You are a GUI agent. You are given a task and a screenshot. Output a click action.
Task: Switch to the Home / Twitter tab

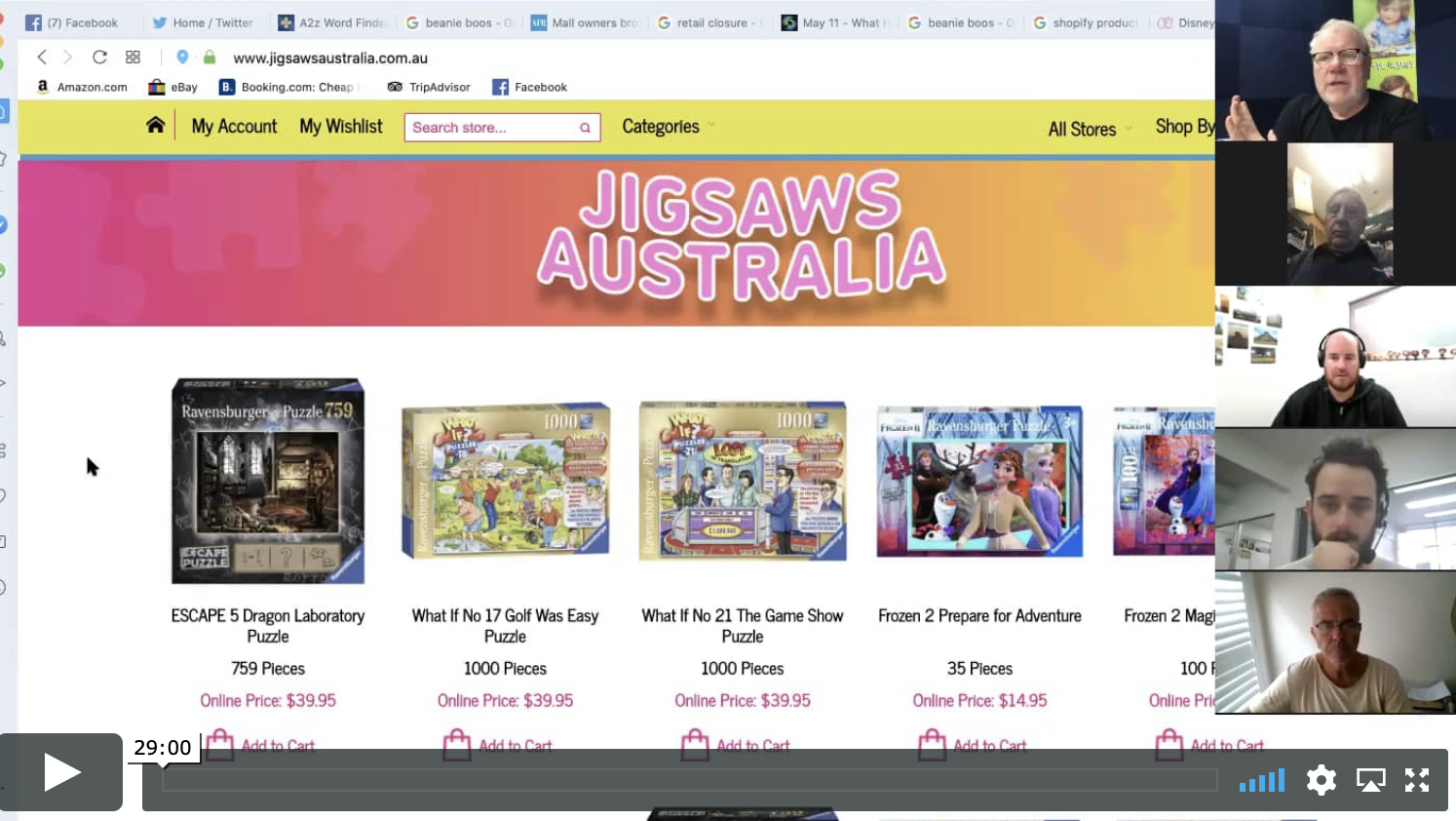pyautogui.click(x=203, y=22)
